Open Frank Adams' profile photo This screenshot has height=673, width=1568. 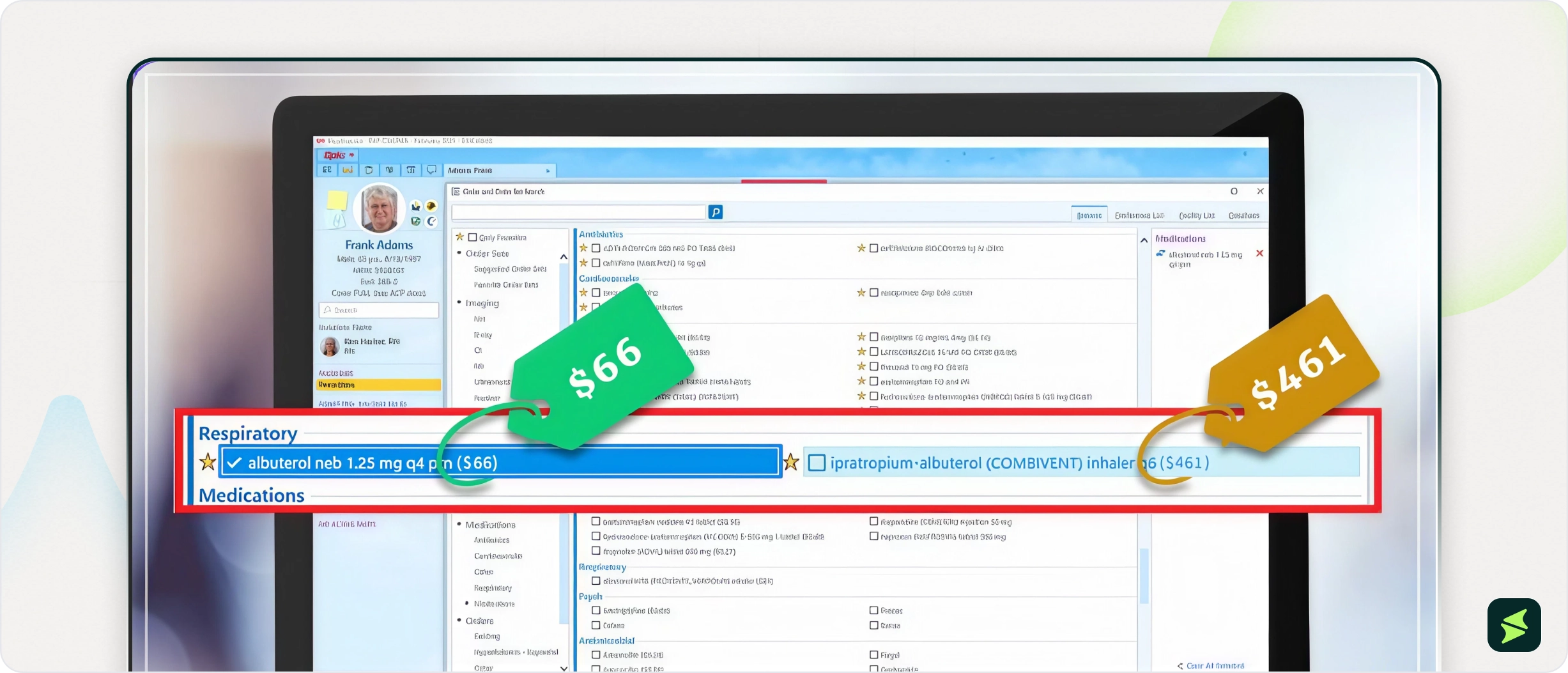(380, 208)
